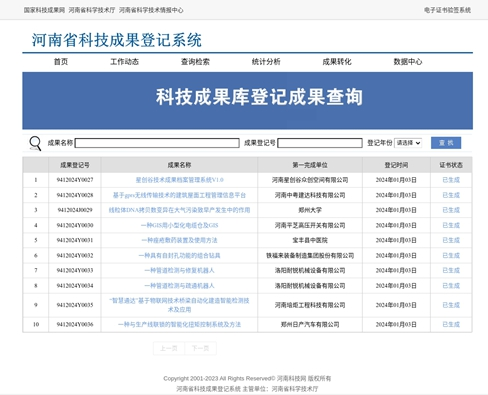Click 已生成 status for row 9412024Y0034
Image resolution: width=488 pixels, height=395 pixels.
(451, 286)
